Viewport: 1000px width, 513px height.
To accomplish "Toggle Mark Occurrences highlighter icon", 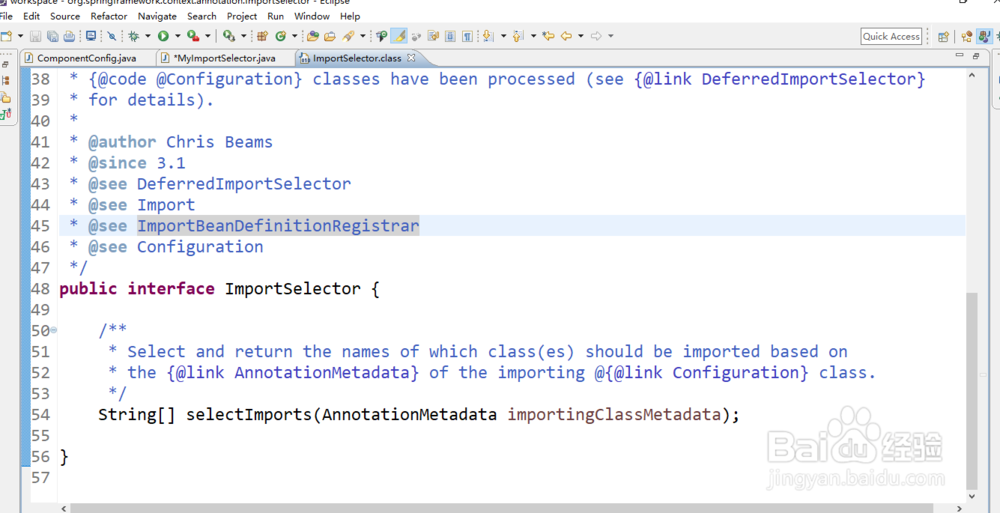I will point(399,36).
